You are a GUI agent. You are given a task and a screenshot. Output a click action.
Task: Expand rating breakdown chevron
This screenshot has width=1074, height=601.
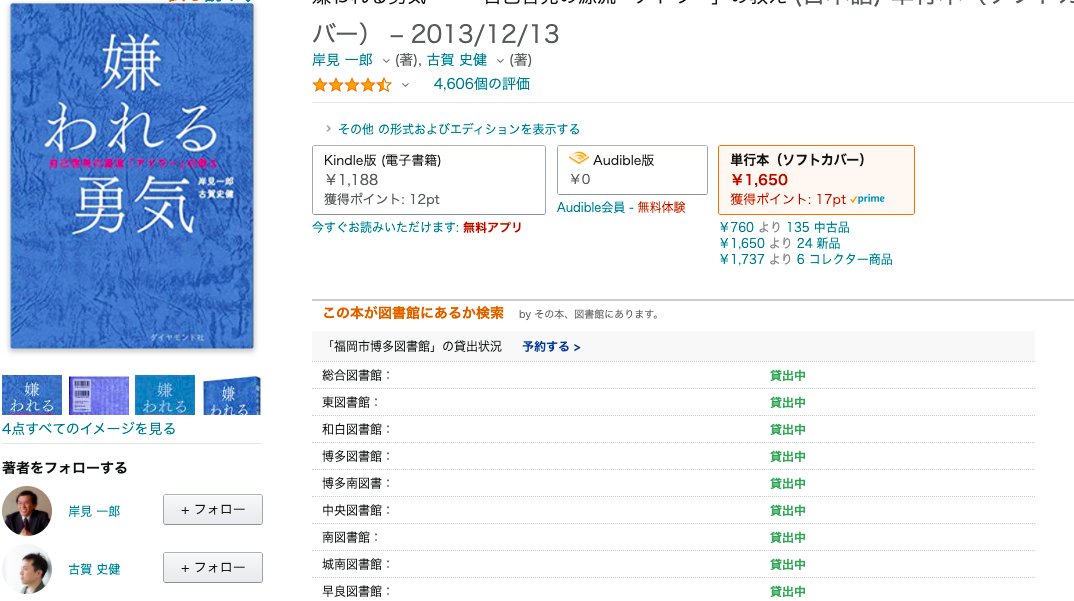[x=405, y=85]
